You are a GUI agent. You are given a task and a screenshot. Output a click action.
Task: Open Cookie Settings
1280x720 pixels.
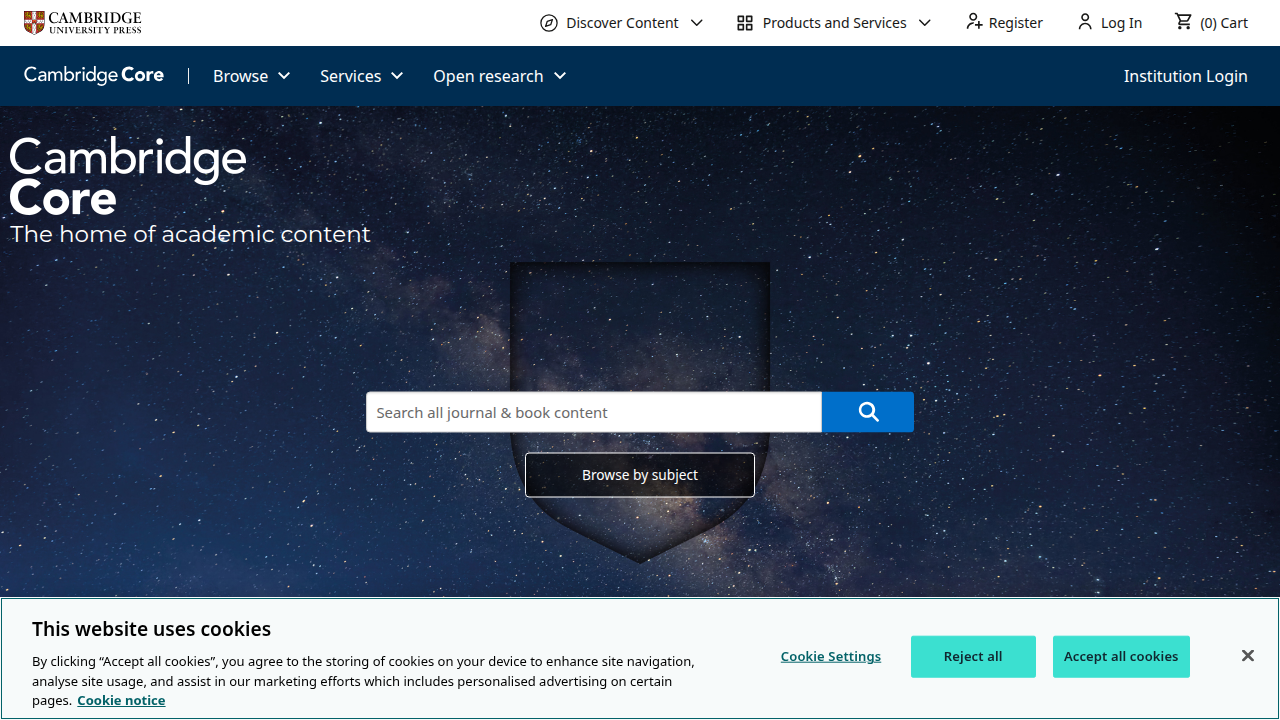[831, 656]
